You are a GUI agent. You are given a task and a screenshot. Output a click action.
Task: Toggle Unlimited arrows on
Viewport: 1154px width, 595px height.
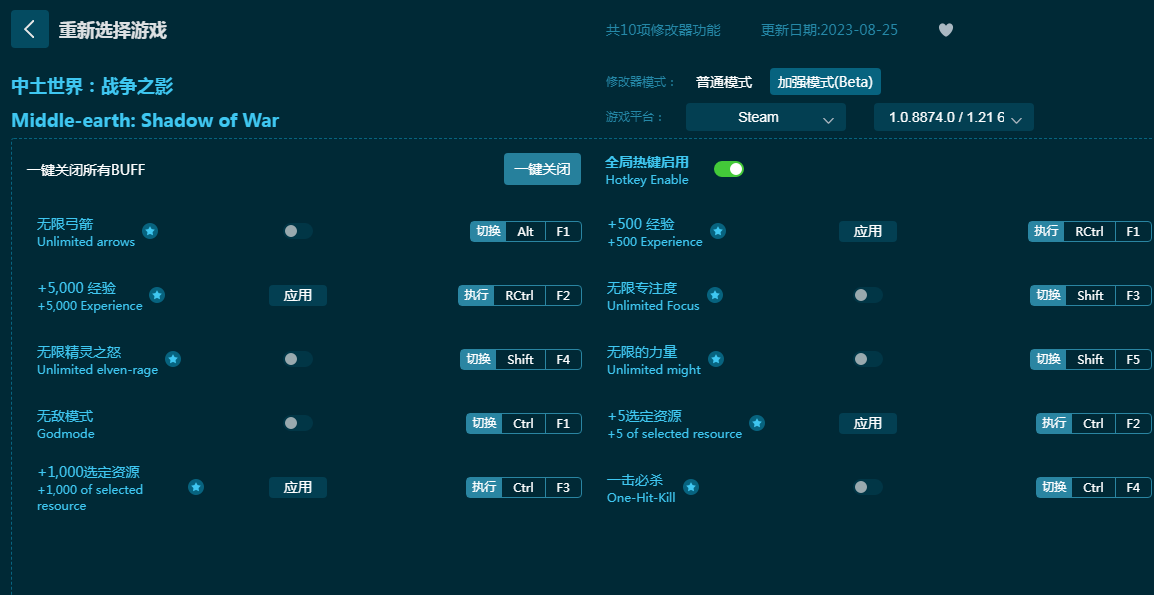point(298,231)
